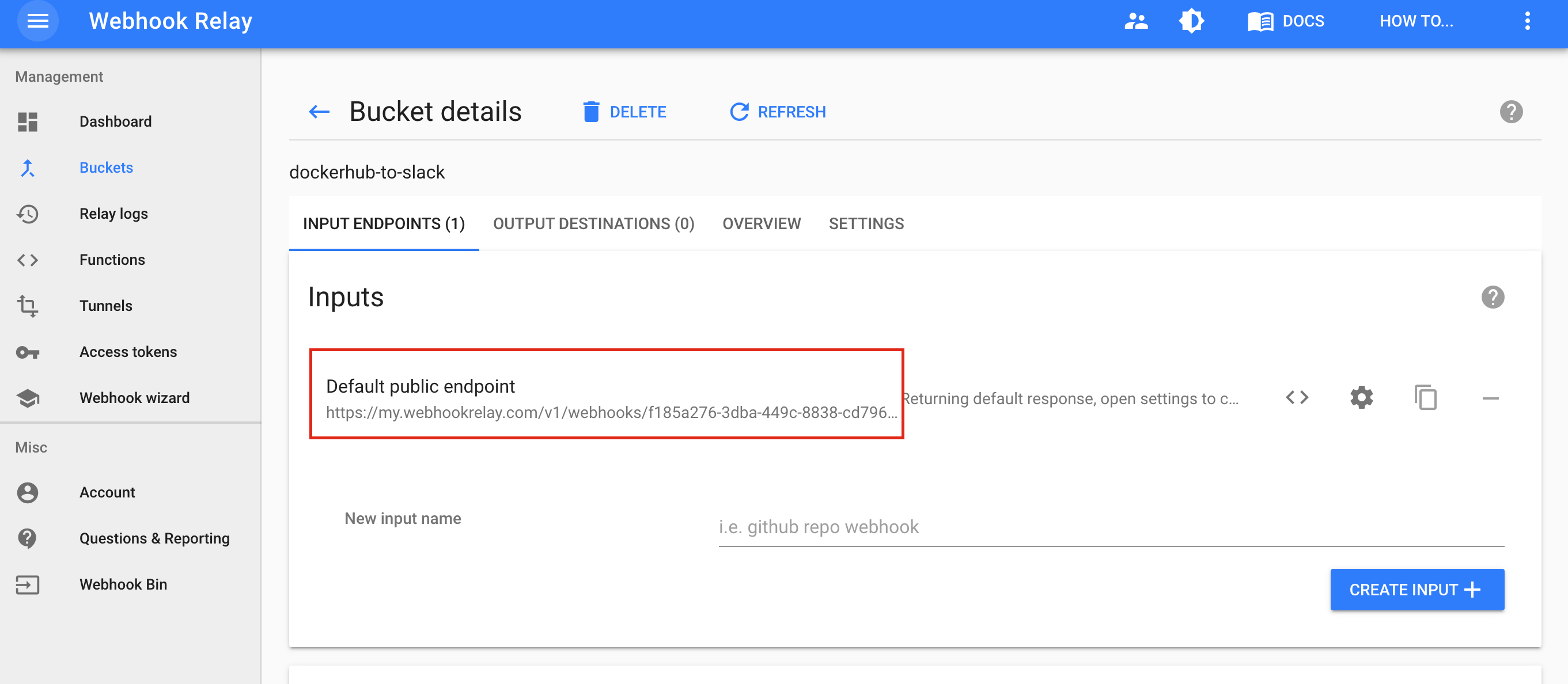
Task: Open the Tunnels section
Action: click(x=106, y=306)
